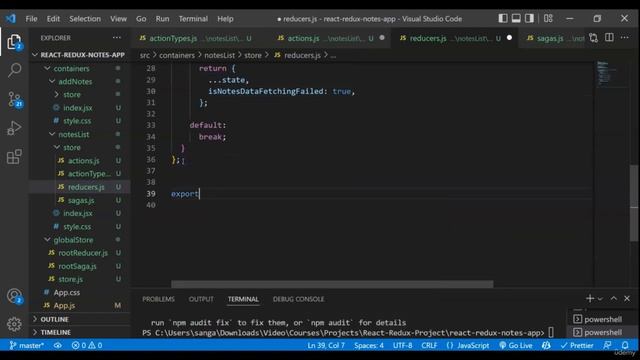
Task: Expand the Outline section
Action: (x=80, y=319)
